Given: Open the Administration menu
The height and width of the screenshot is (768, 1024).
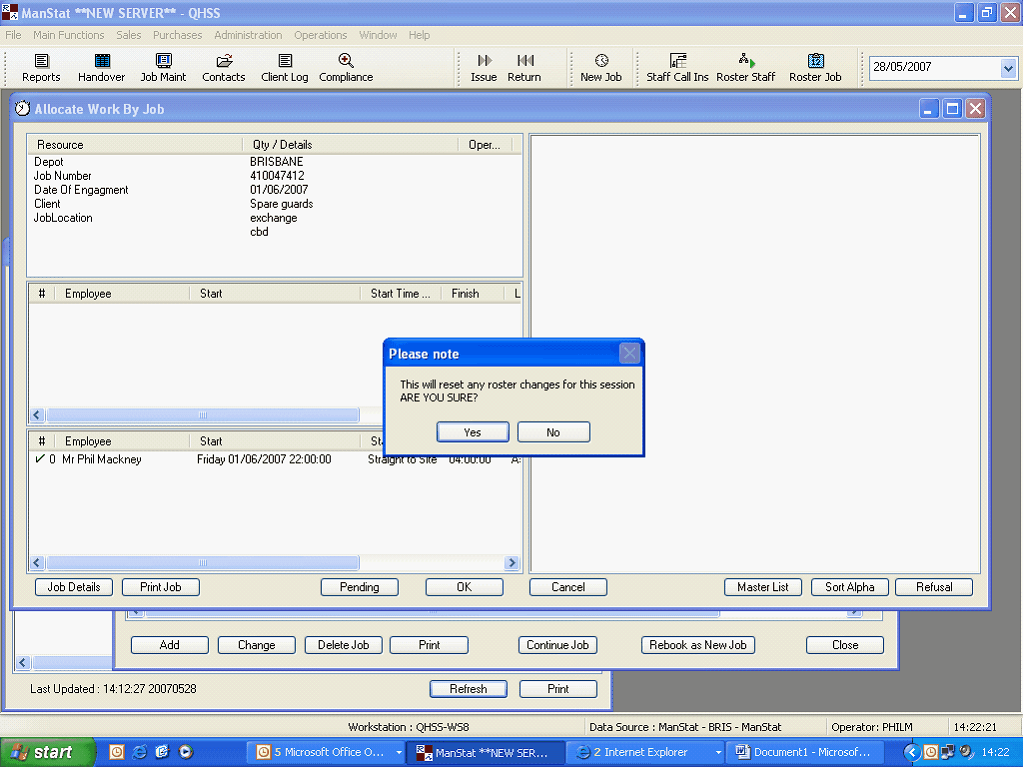Looking at the screenshot, I should pyautogui.click(x=248, y=35).
